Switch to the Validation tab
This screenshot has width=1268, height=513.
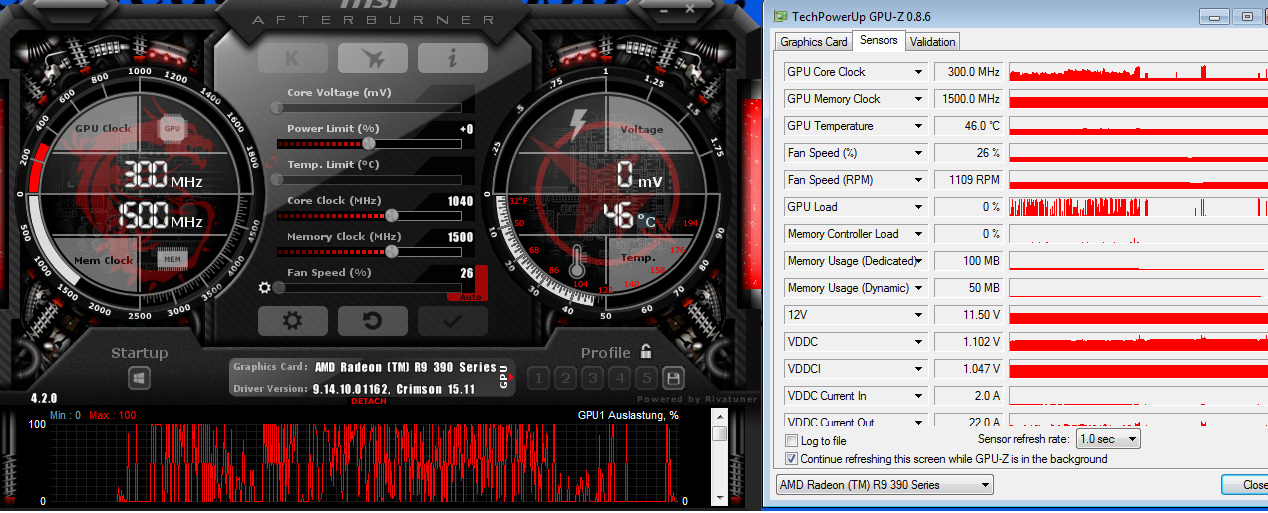(x=932, y=42)
